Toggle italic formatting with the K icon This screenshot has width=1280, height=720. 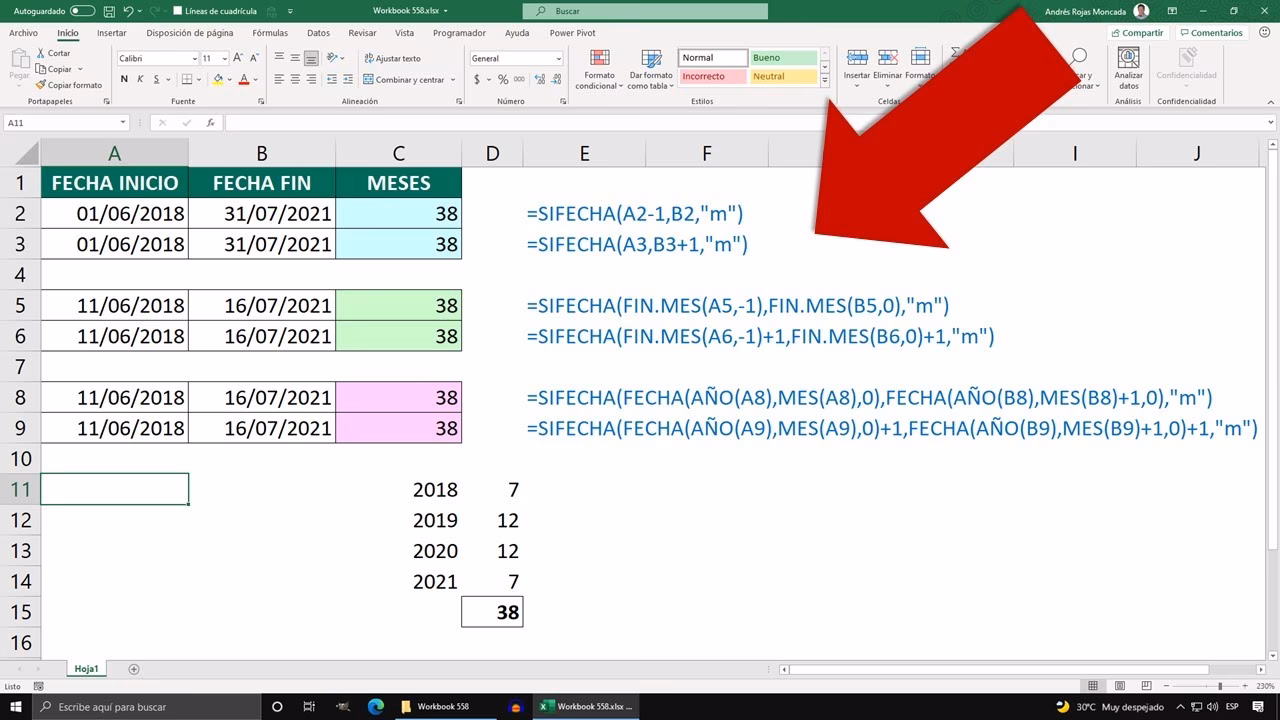coord(140,78)
